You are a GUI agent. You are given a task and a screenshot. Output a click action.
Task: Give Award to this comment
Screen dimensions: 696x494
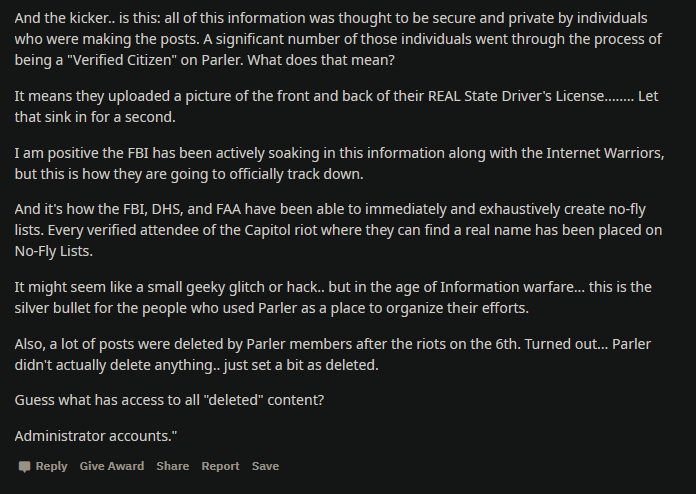coord(111,466)
